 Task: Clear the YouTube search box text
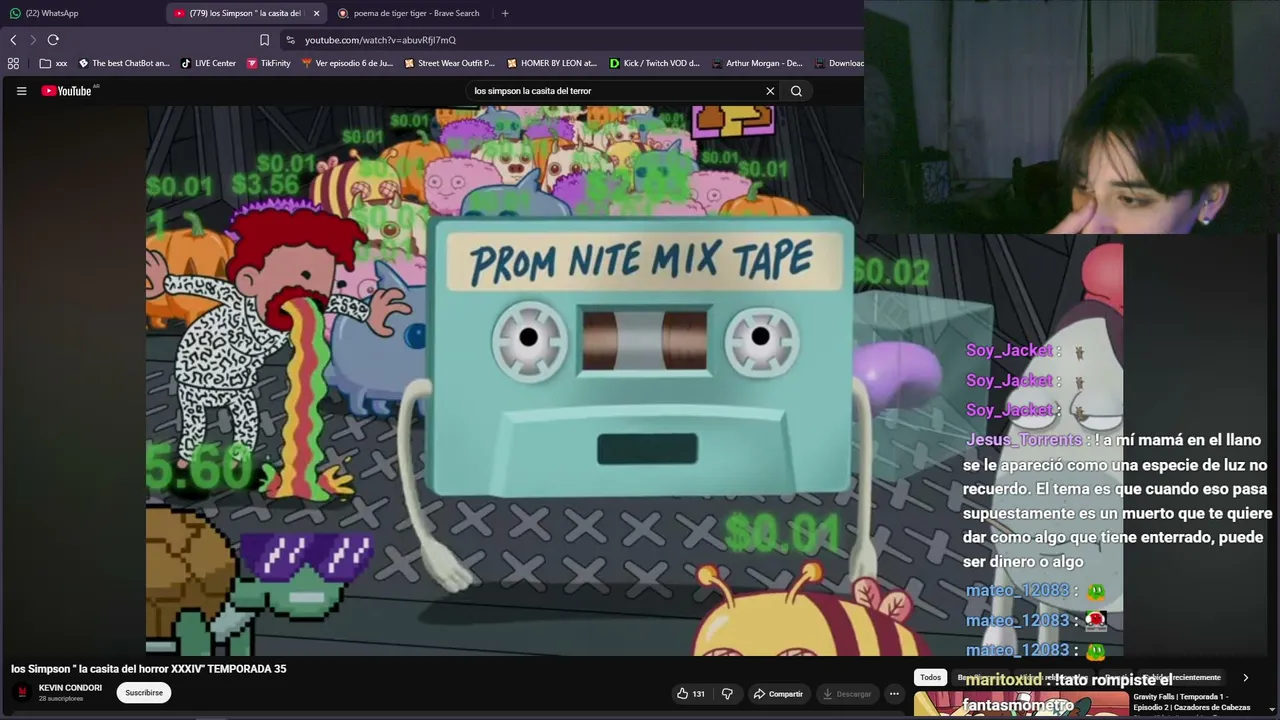[x=770, y=91]
